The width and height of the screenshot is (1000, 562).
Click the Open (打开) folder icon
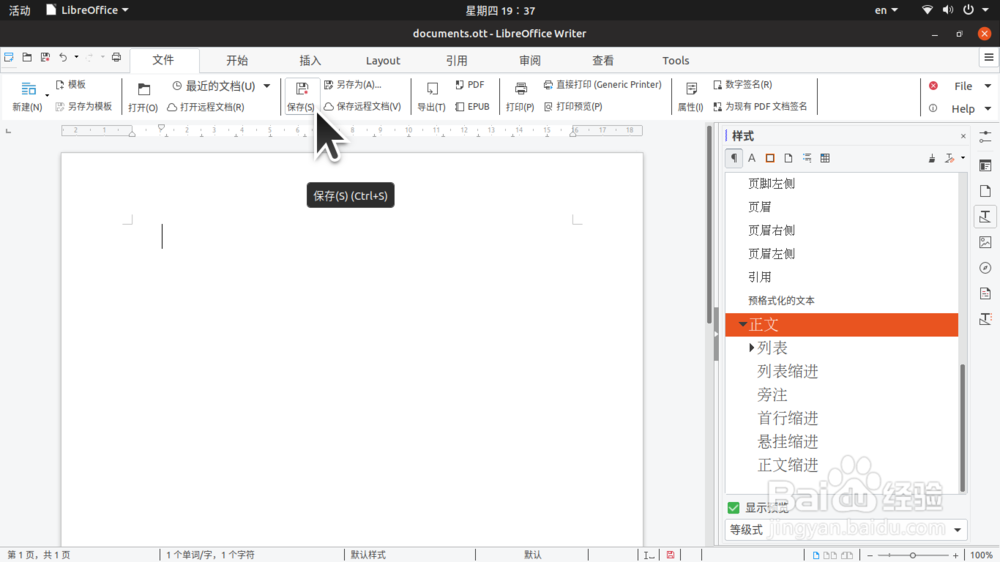tap(143, 89)
